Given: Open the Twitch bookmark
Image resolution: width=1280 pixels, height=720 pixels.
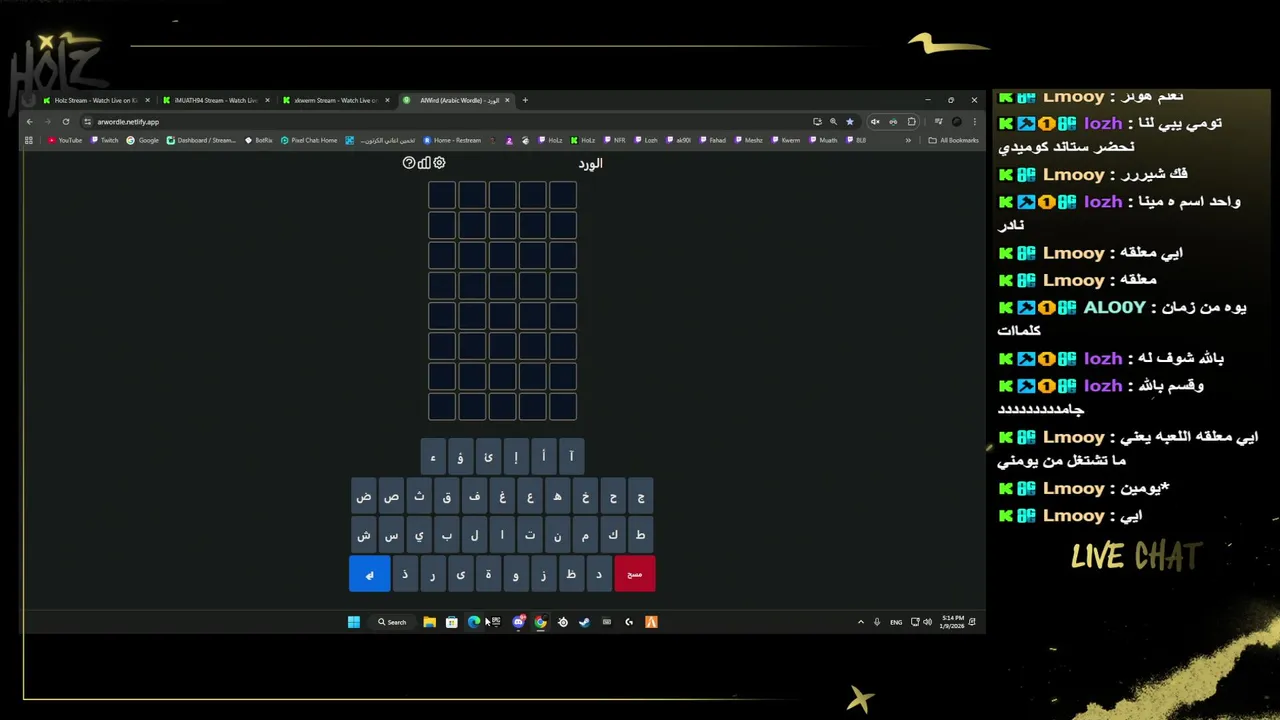Looking at the screenshot, I should (104, 140).
